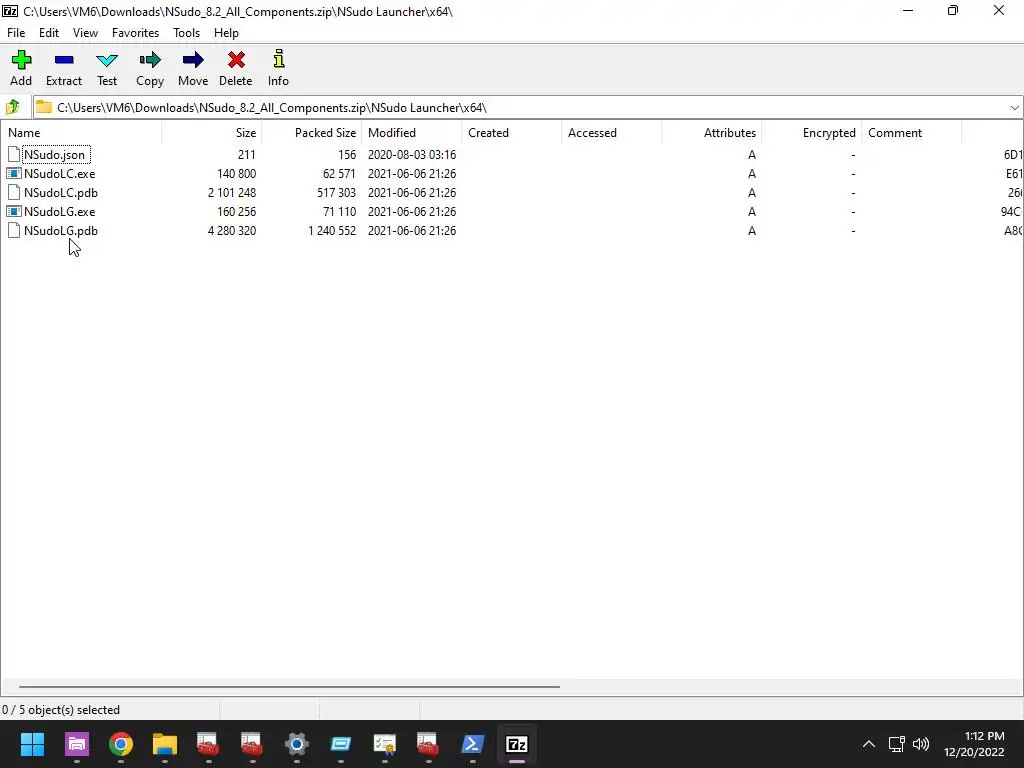
Task: Open PowerShell from the taskbar
Action: coord(472,744)
